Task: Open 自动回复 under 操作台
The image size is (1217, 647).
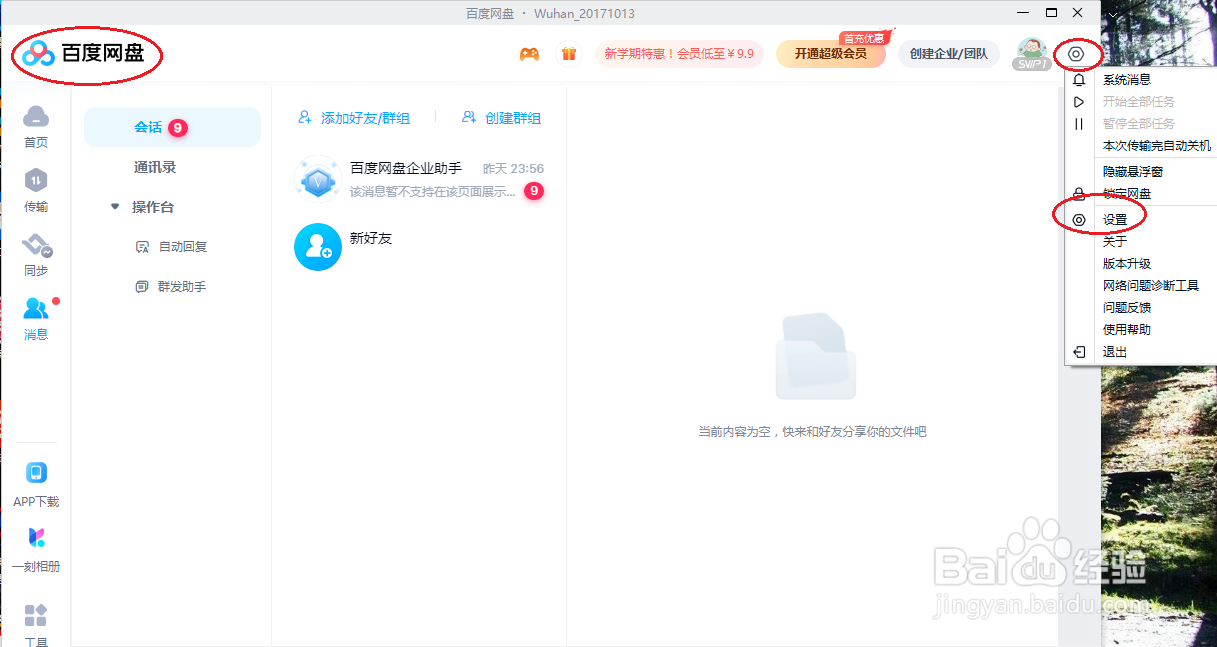Action: point(183,247)
